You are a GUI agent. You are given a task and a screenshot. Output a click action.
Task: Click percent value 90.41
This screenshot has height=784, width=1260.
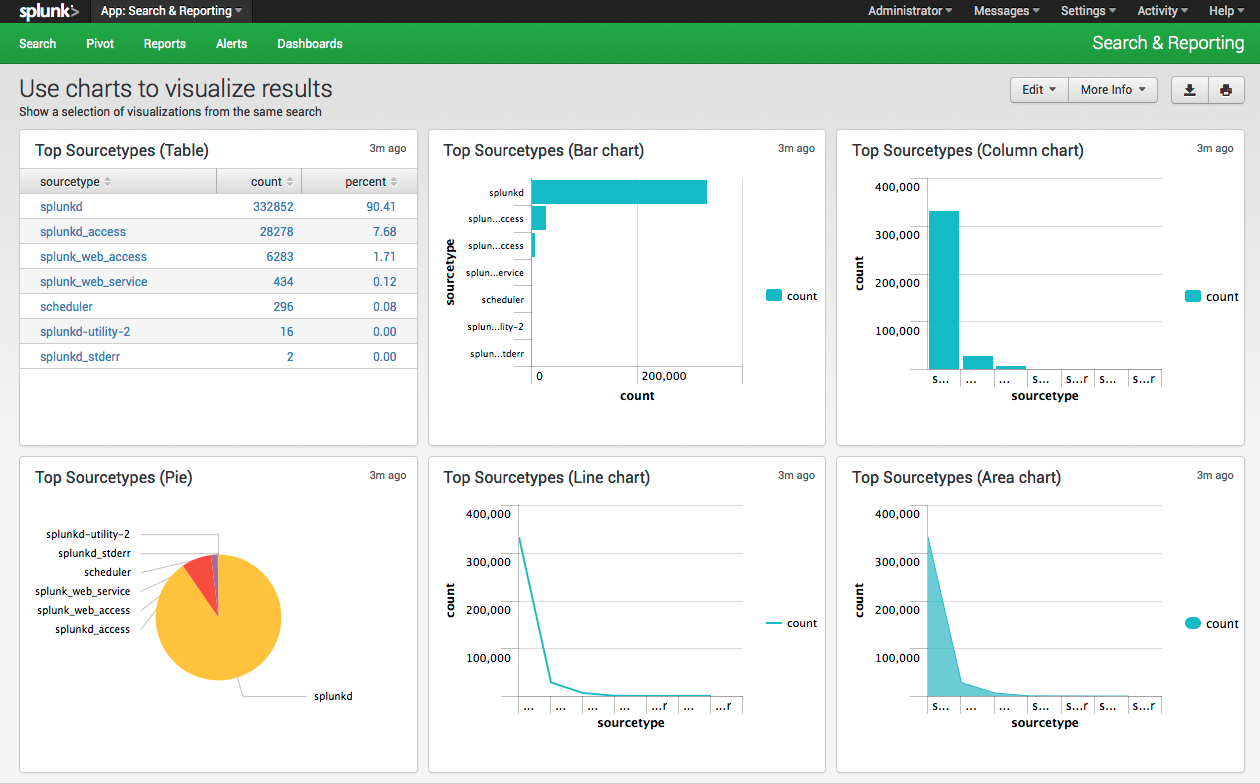pos(381,207)
